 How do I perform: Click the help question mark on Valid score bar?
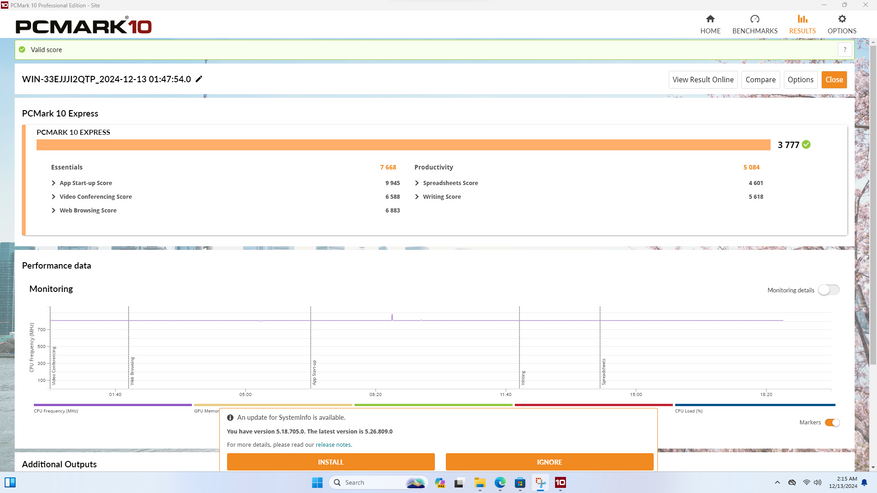(844, 49)
